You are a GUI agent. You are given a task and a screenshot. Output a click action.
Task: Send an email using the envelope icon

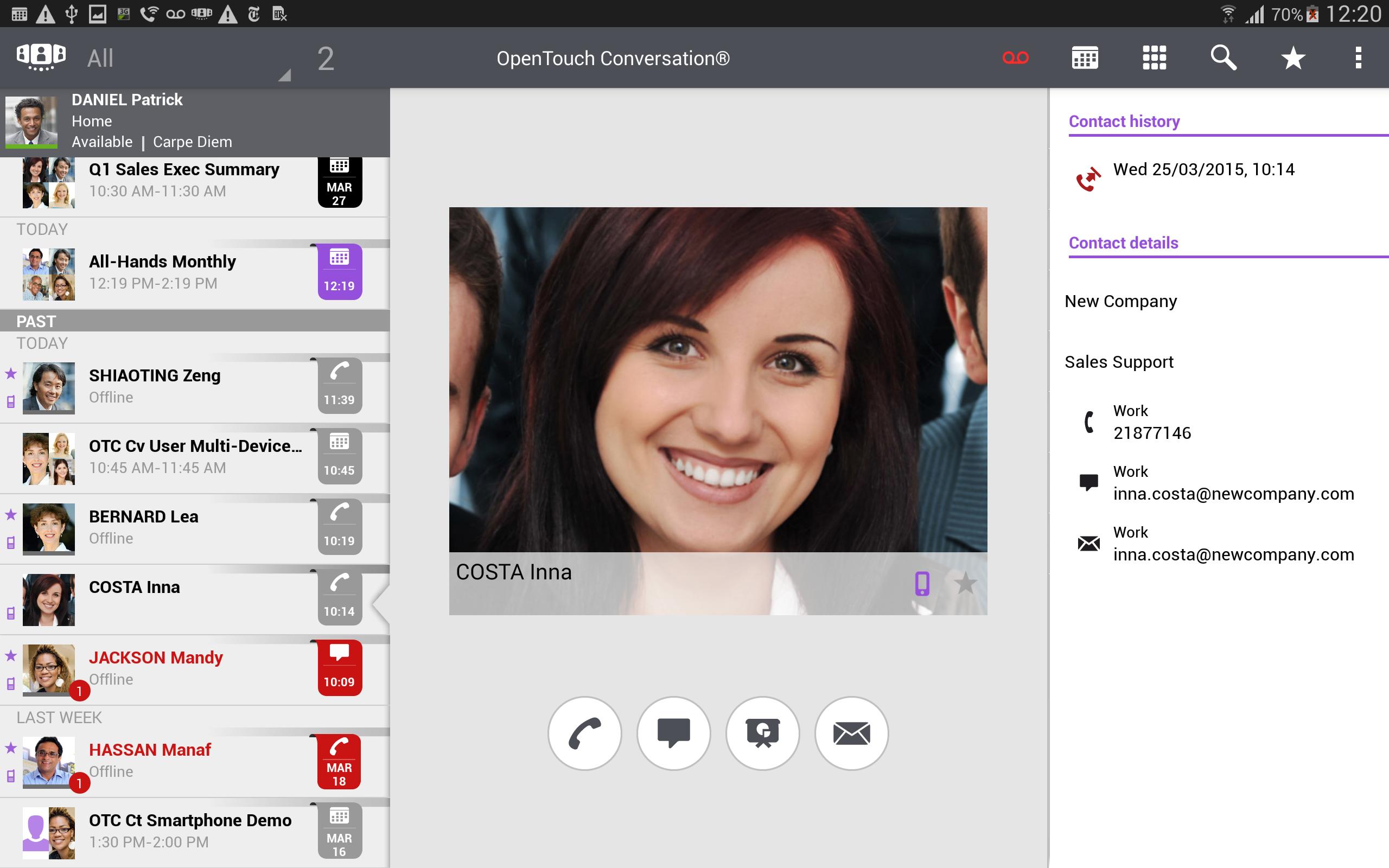tap(851, 733)
